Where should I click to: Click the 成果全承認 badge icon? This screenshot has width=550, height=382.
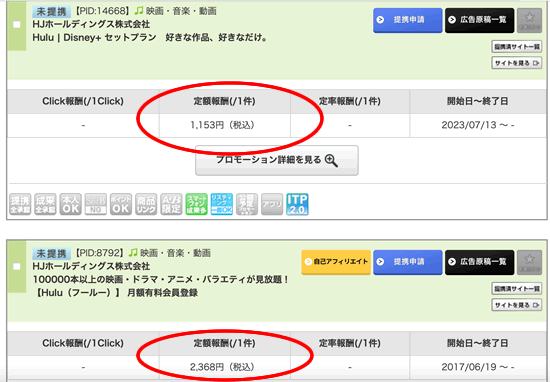click(45, 204)
